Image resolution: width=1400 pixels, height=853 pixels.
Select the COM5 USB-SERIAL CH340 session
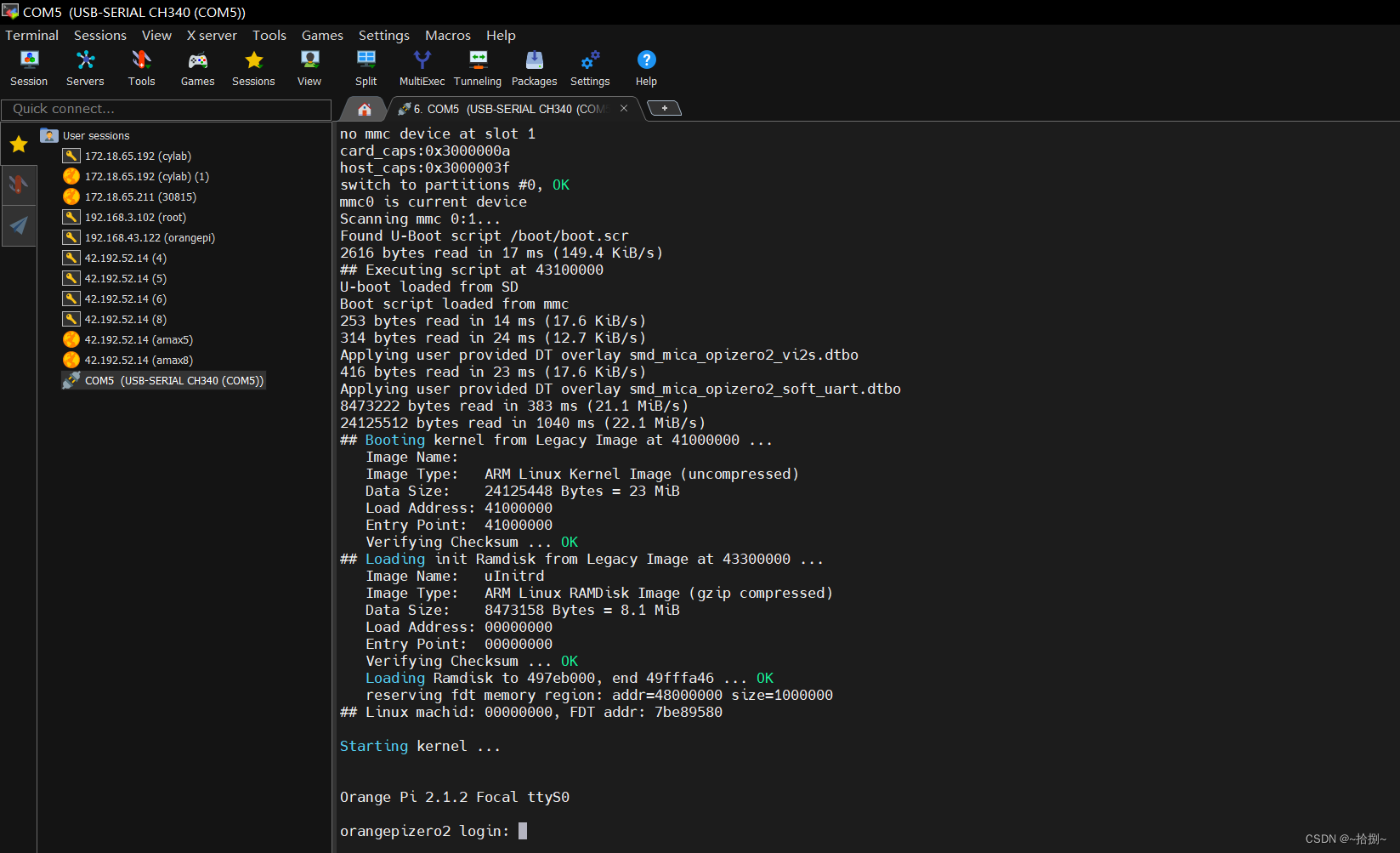[x=164, y=380]
